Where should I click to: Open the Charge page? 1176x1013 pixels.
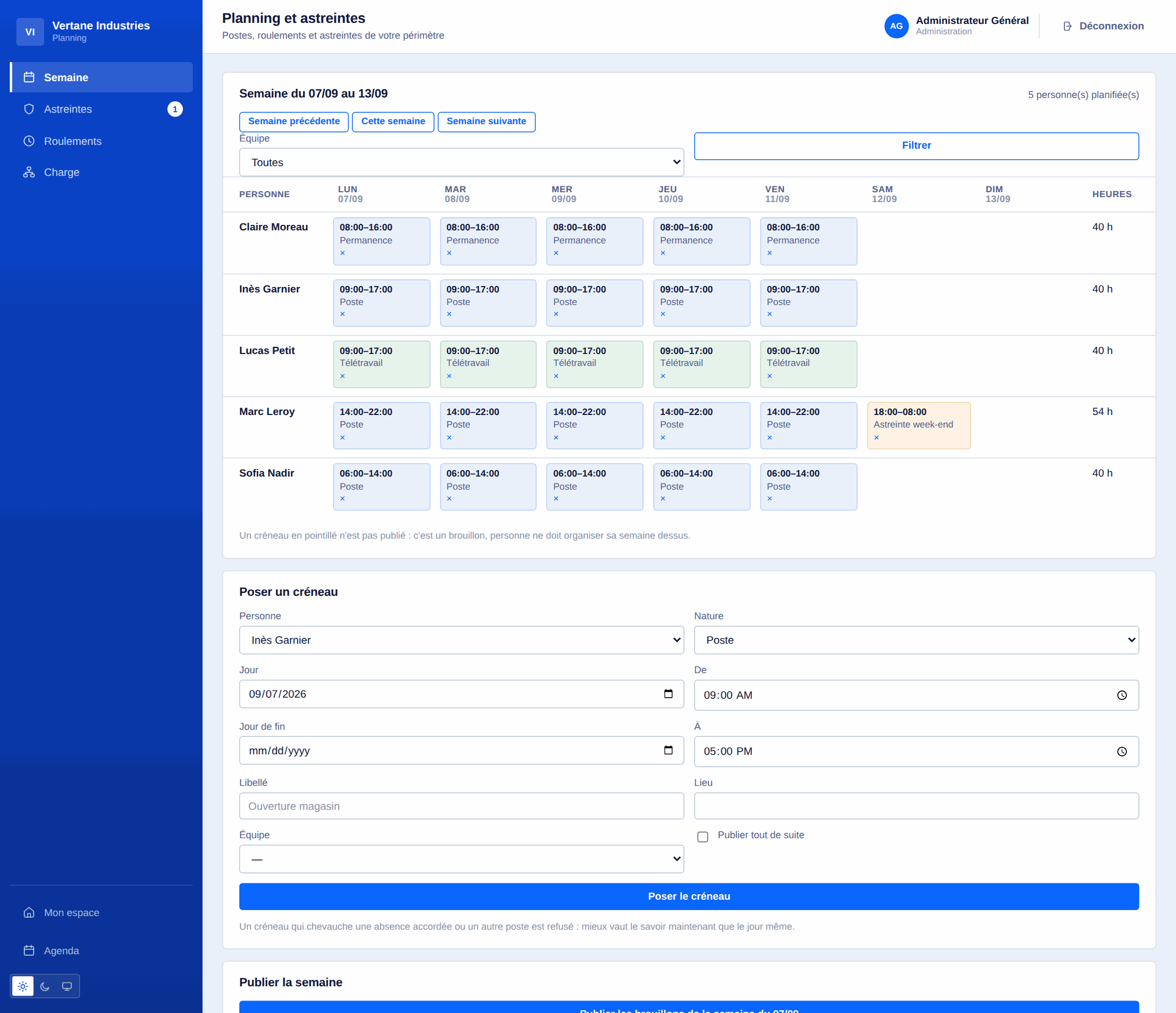pos(102,172)
